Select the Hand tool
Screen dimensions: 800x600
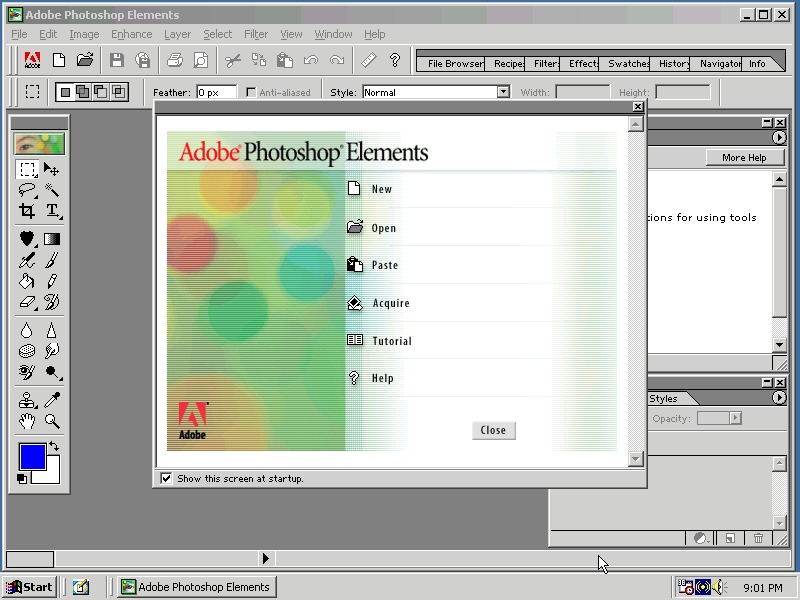27,421
